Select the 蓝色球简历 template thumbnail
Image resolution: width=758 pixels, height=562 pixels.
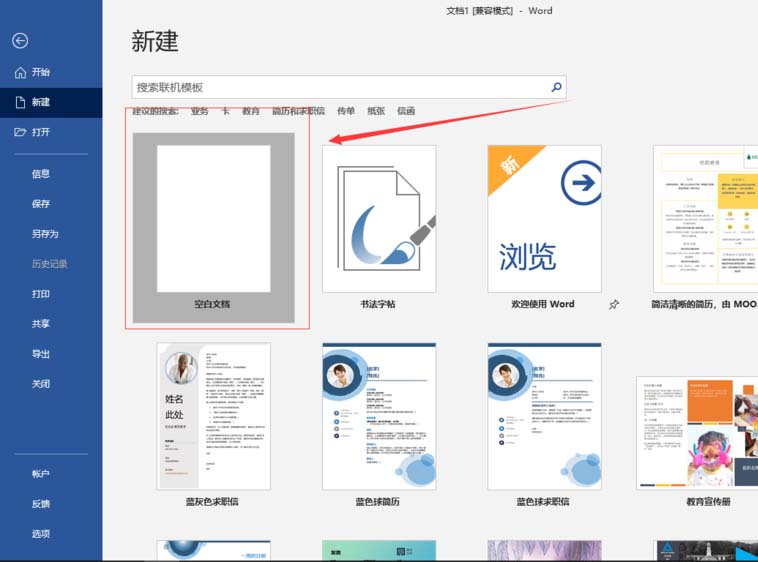tap(379, 416)
